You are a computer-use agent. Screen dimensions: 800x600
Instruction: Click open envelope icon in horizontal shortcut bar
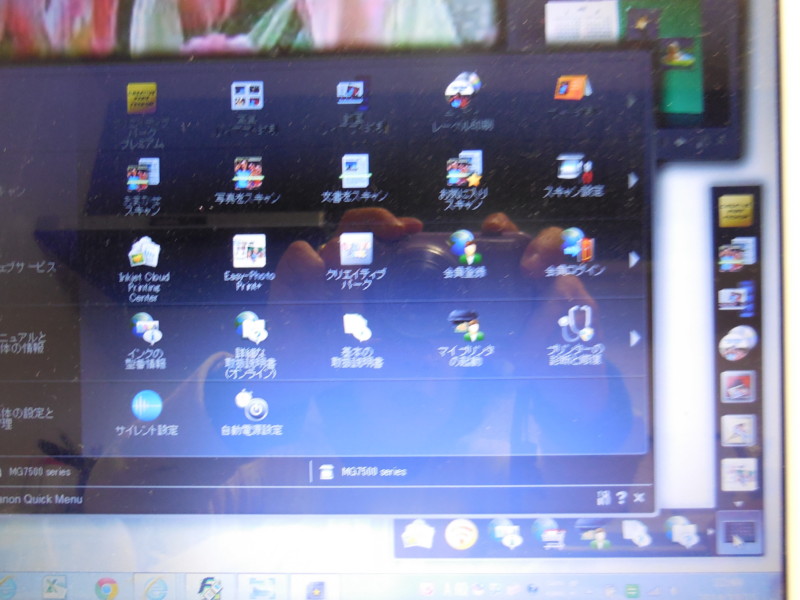(418, 535)
